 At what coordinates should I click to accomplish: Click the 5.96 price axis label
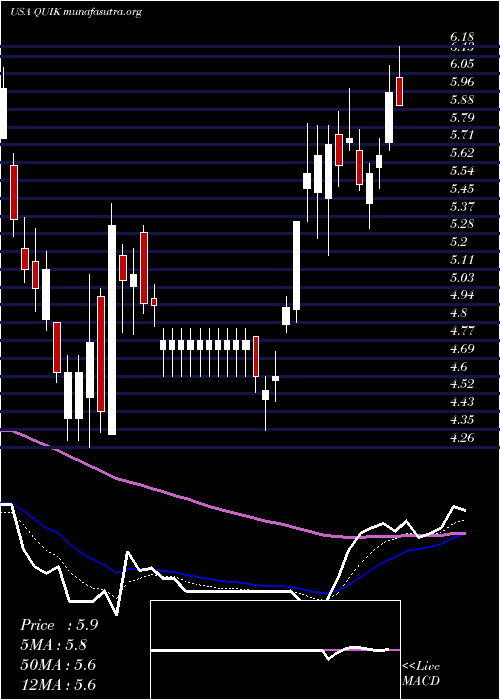tap(462, 82)
